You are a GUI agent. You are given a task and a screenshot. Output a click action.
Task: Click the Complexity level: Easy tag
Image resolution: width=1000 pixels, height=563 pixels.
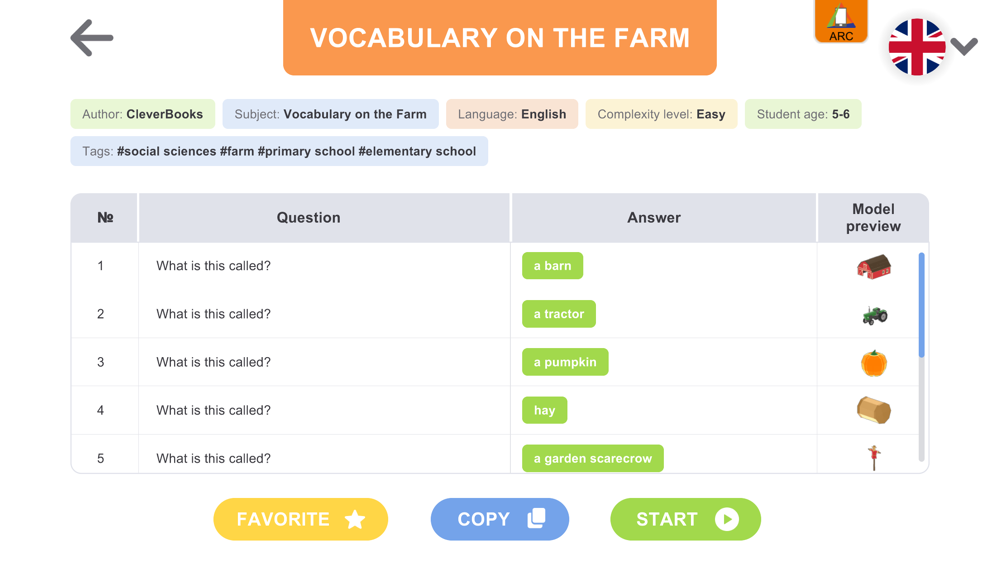coord(661,114)
